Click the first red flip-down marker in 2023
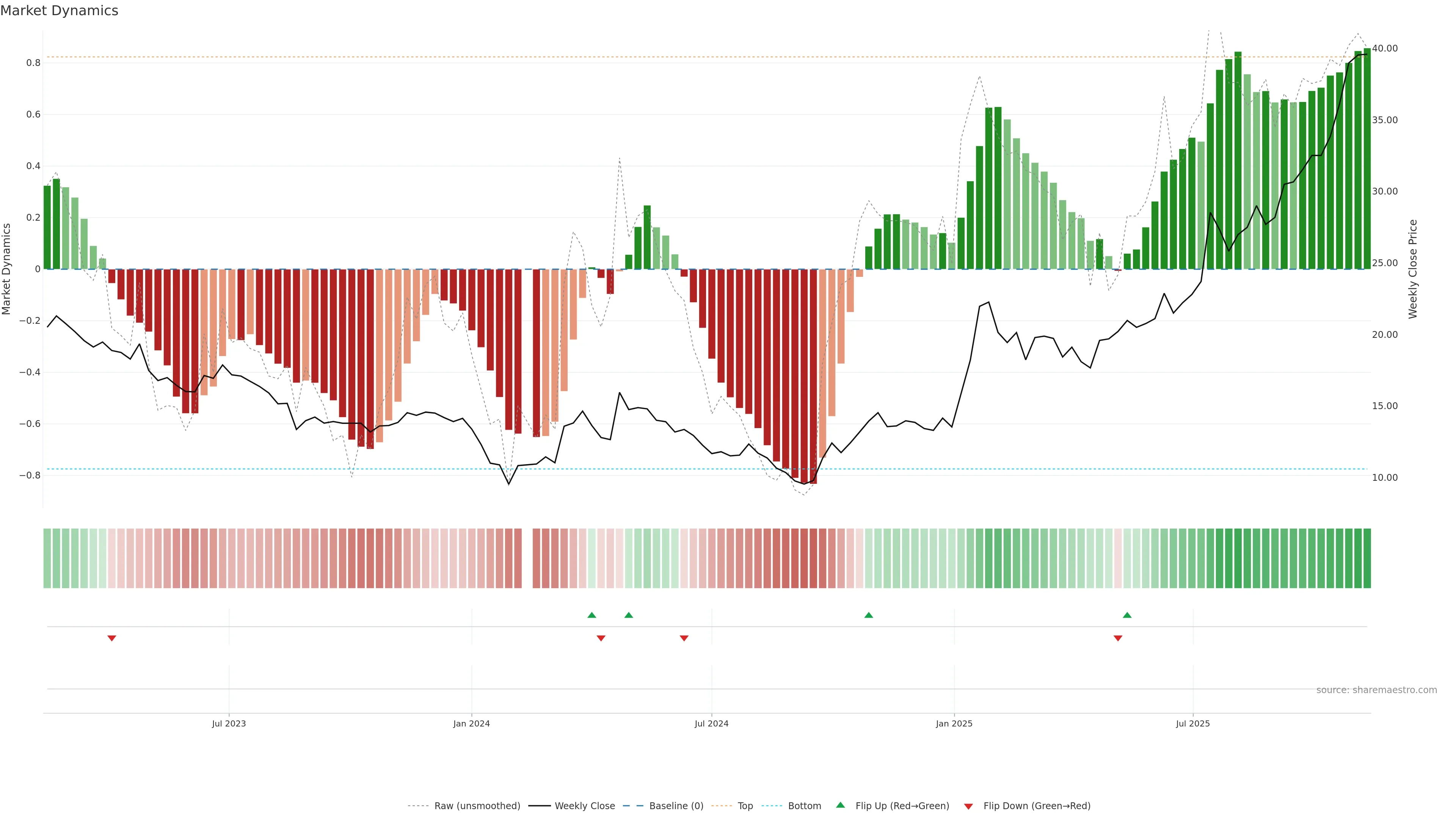Viewport: 1456px width, 819px height. [x=112, y=638]
